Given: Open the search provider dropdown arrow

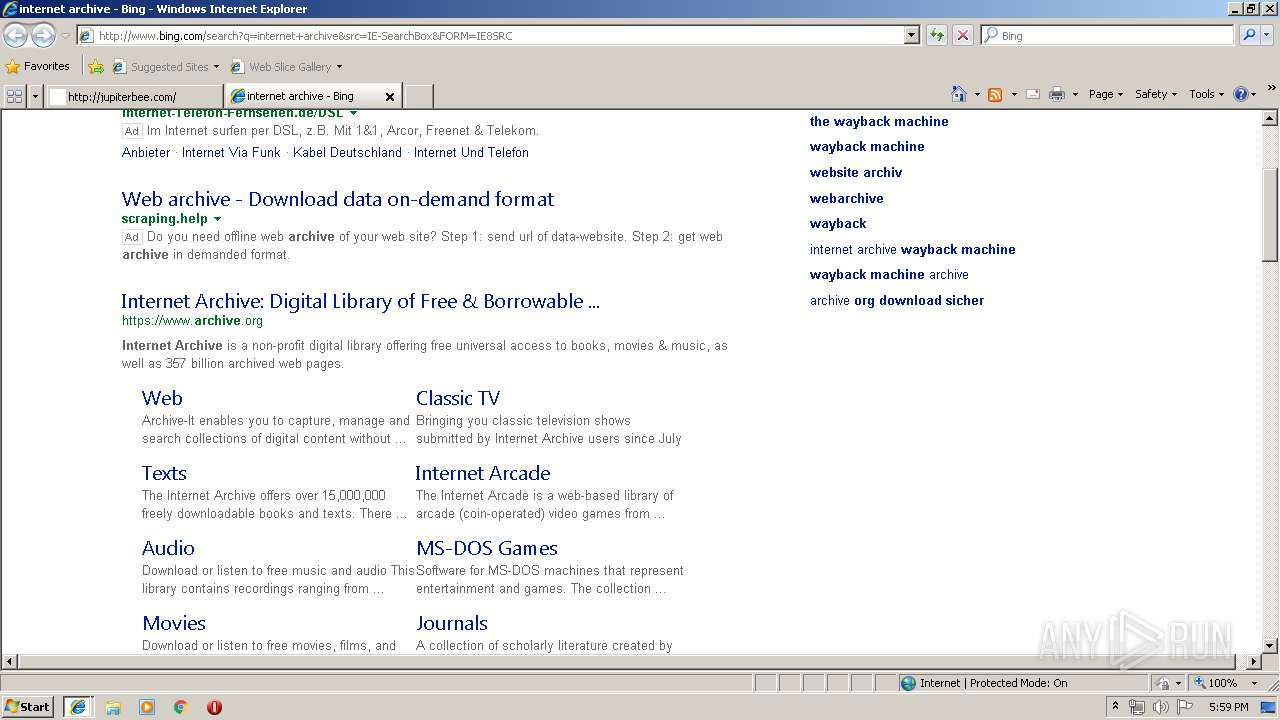Looking at the screenshot, I should [1269, 35].
